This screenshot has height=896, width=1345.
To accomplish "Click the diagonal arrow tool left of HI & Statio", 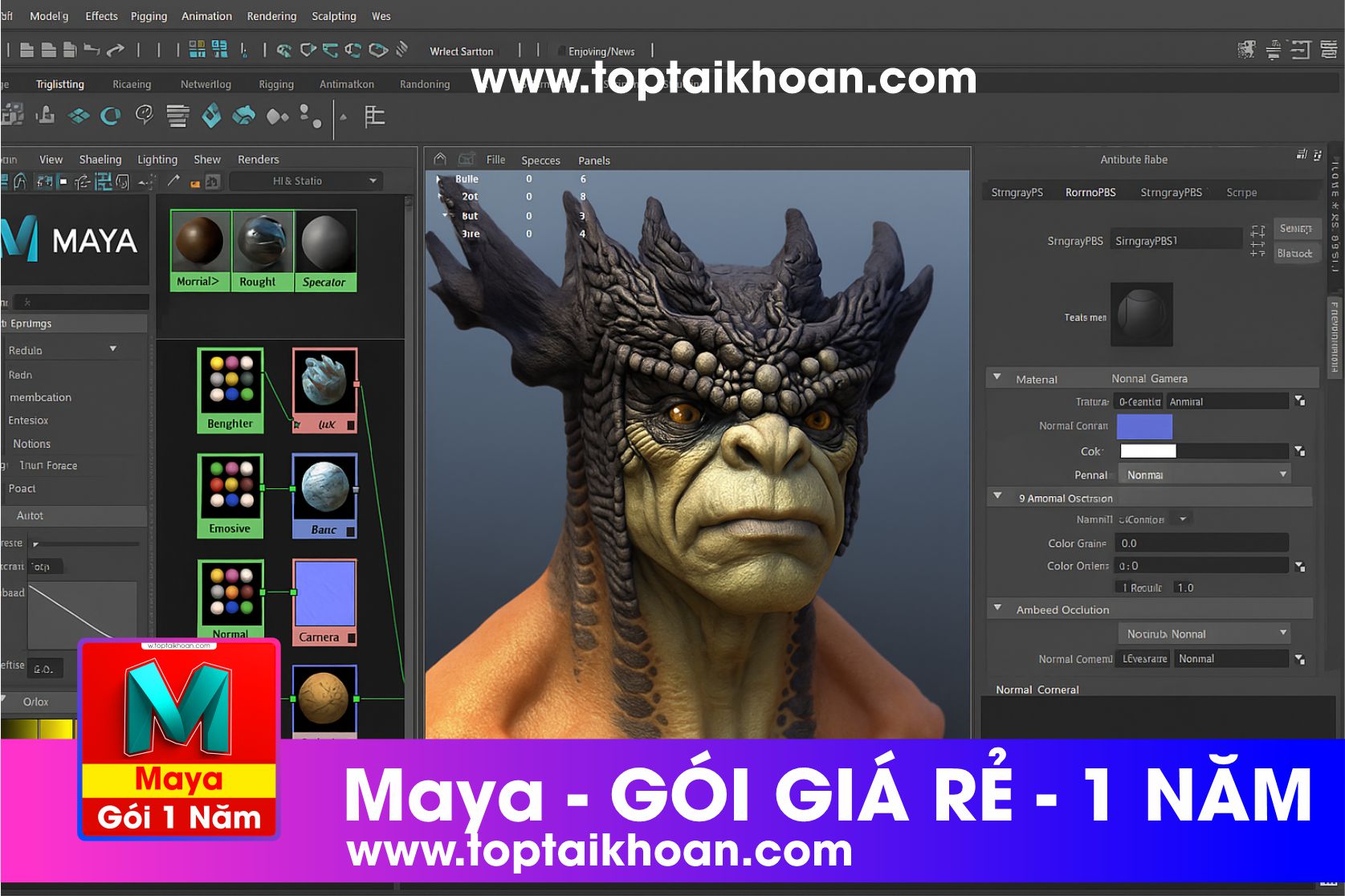I will point(173,181).
